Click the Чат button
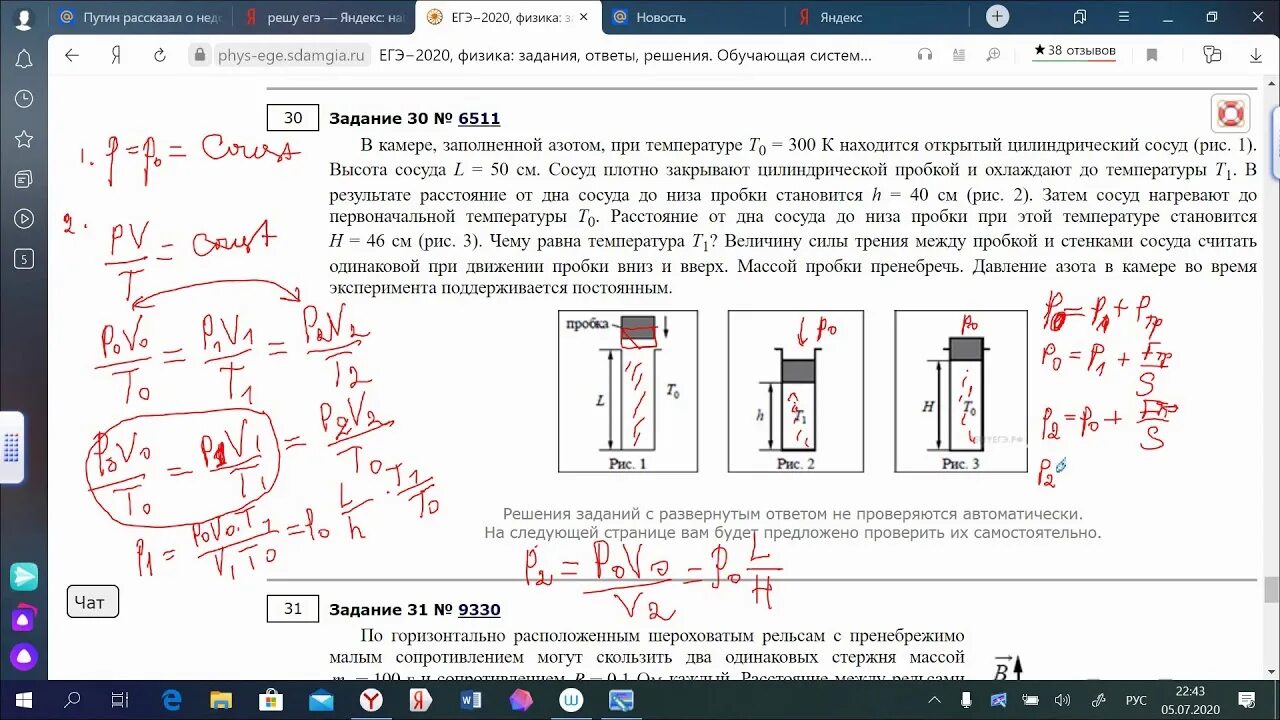This screenshot has height=720, width=1280. [93, 602]
